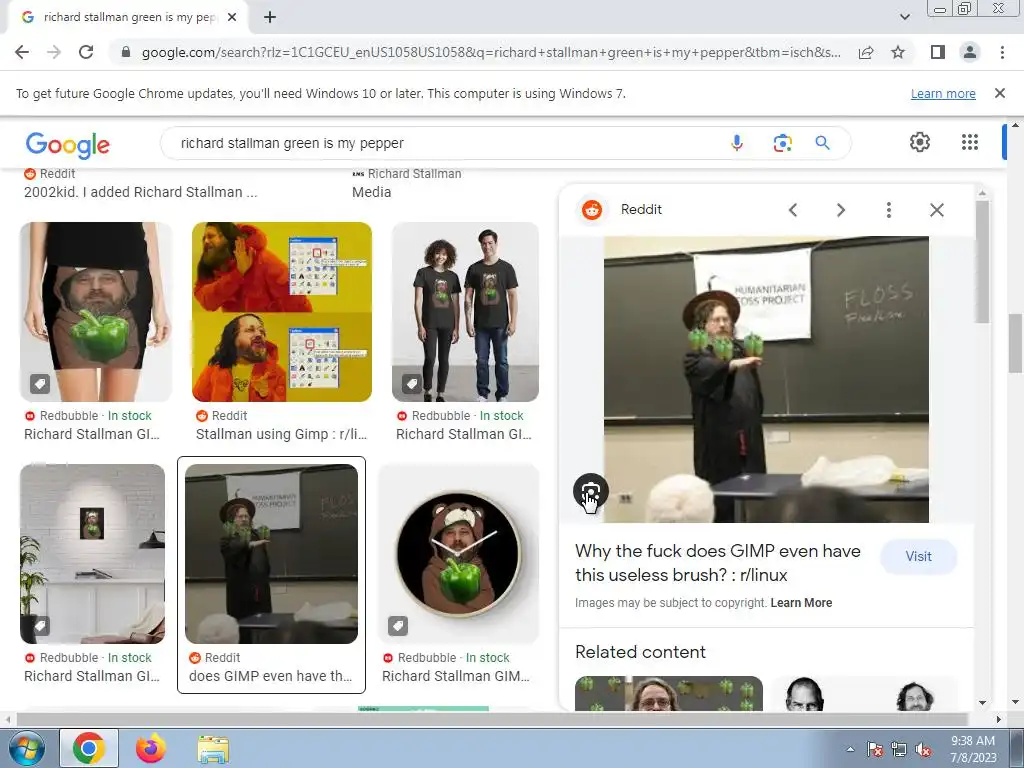Click the Reddit source icon in preview header
The width and height of the screenshot is (1024, 768).
coord(592,210)
